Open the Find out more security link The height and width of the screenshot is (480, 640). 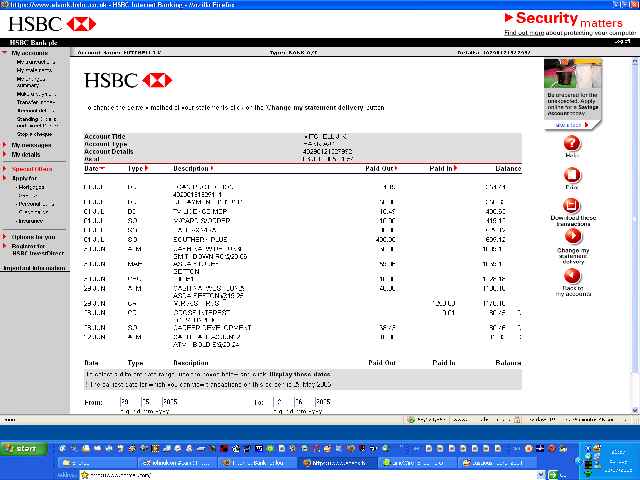524,33
